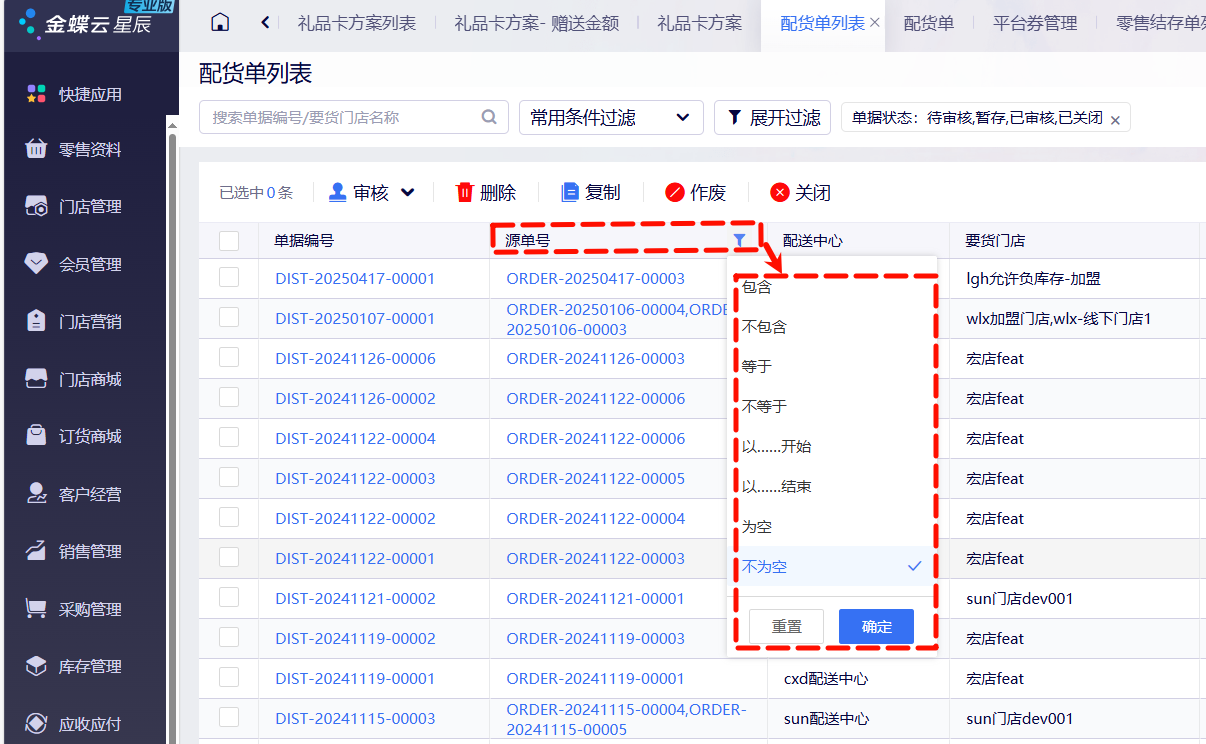Toggle the select-all header checkbox

point(229,241)
